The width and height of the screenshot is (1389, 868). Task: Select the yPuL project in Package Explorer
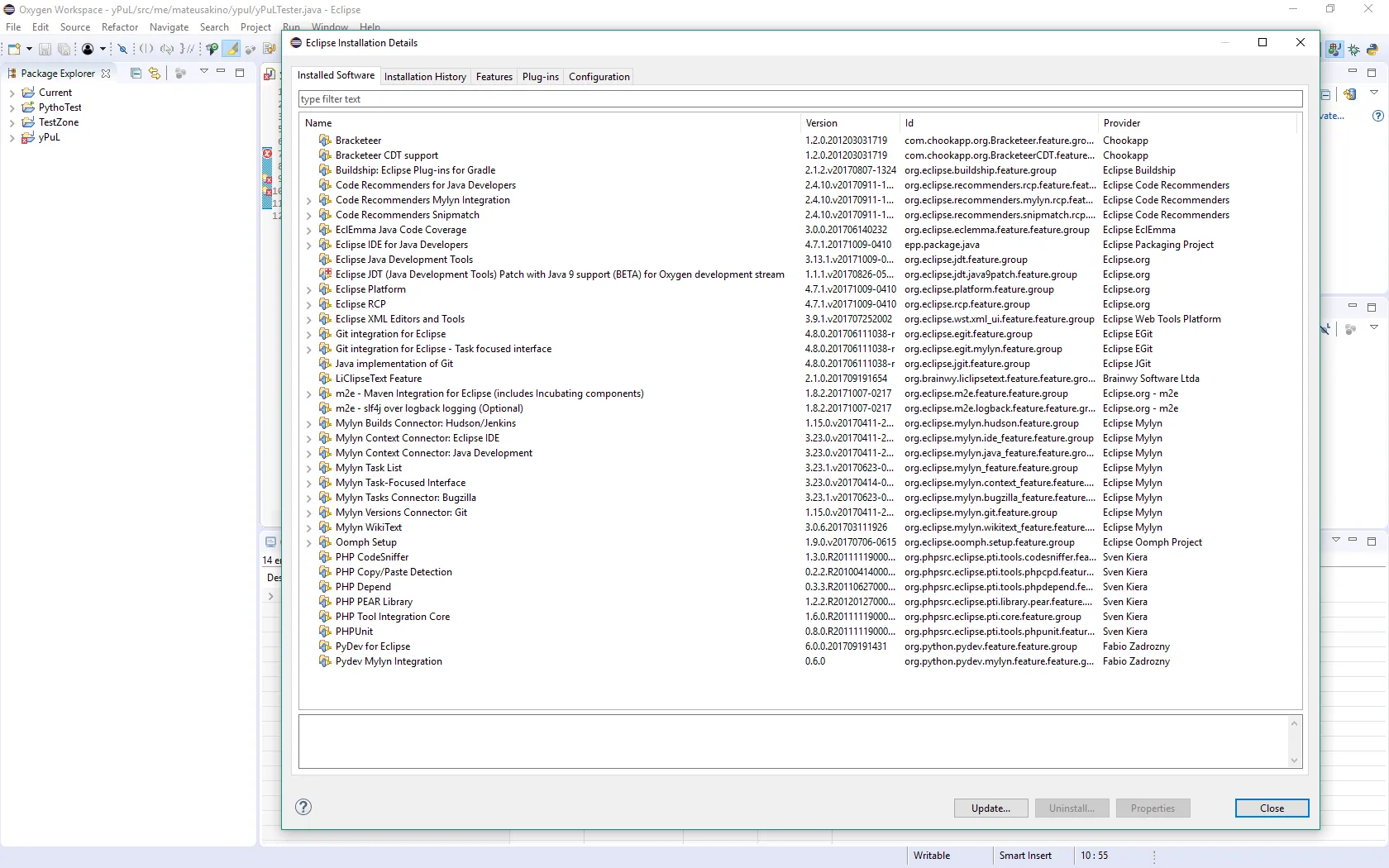[49, 137]
